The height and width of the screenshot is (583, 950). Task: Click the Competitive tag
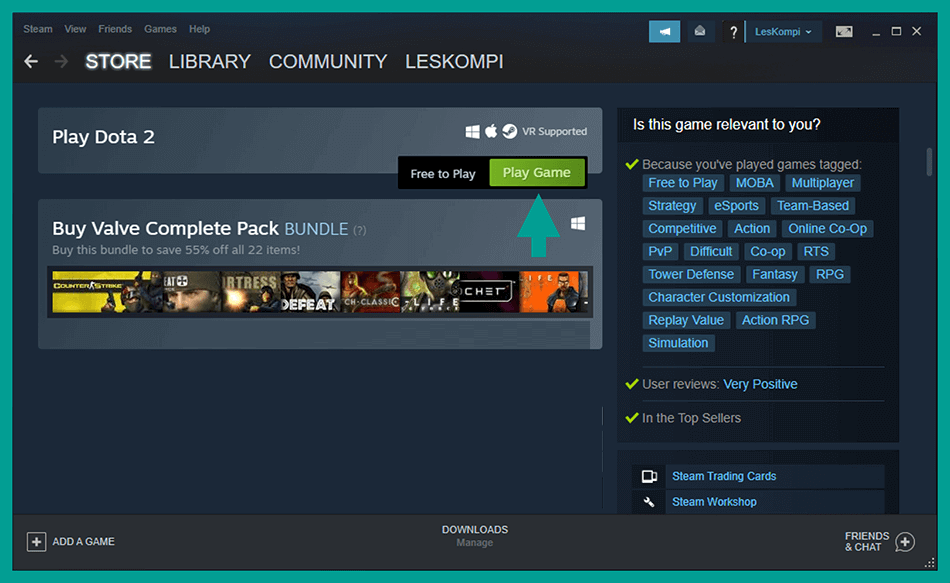tap(682, 229)
